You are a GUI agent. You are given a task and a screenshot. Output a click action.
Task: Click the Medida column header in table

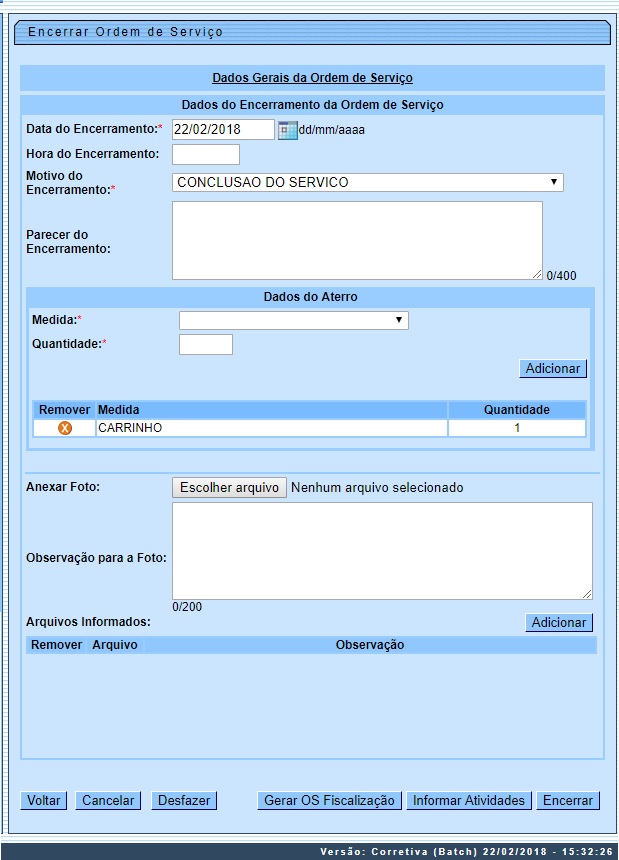pyautogui.click(x=271, y=410)
